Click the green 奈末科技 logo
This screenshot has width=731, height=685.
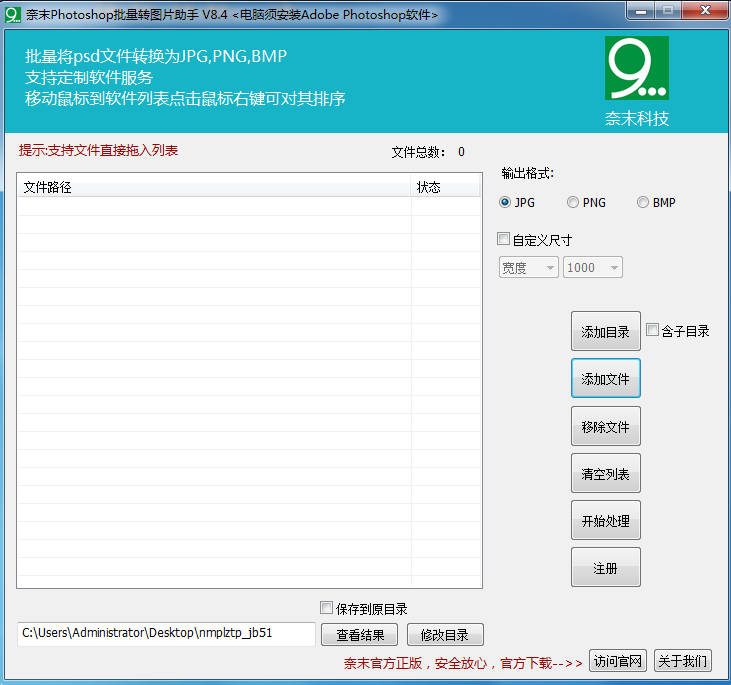click(x=637, y=68)
